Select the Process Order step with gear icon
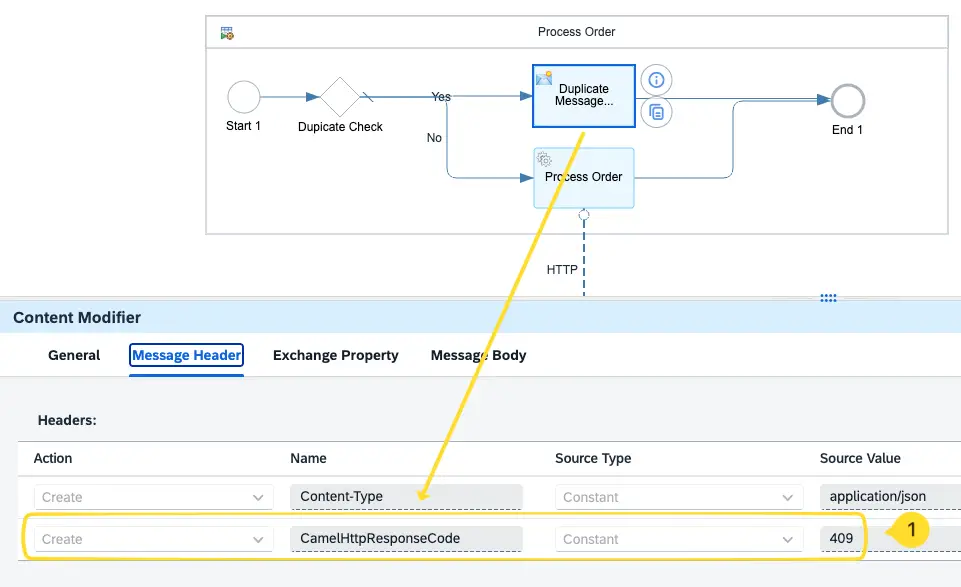Viewport: 961px width, 587px height. pos(584,177)
